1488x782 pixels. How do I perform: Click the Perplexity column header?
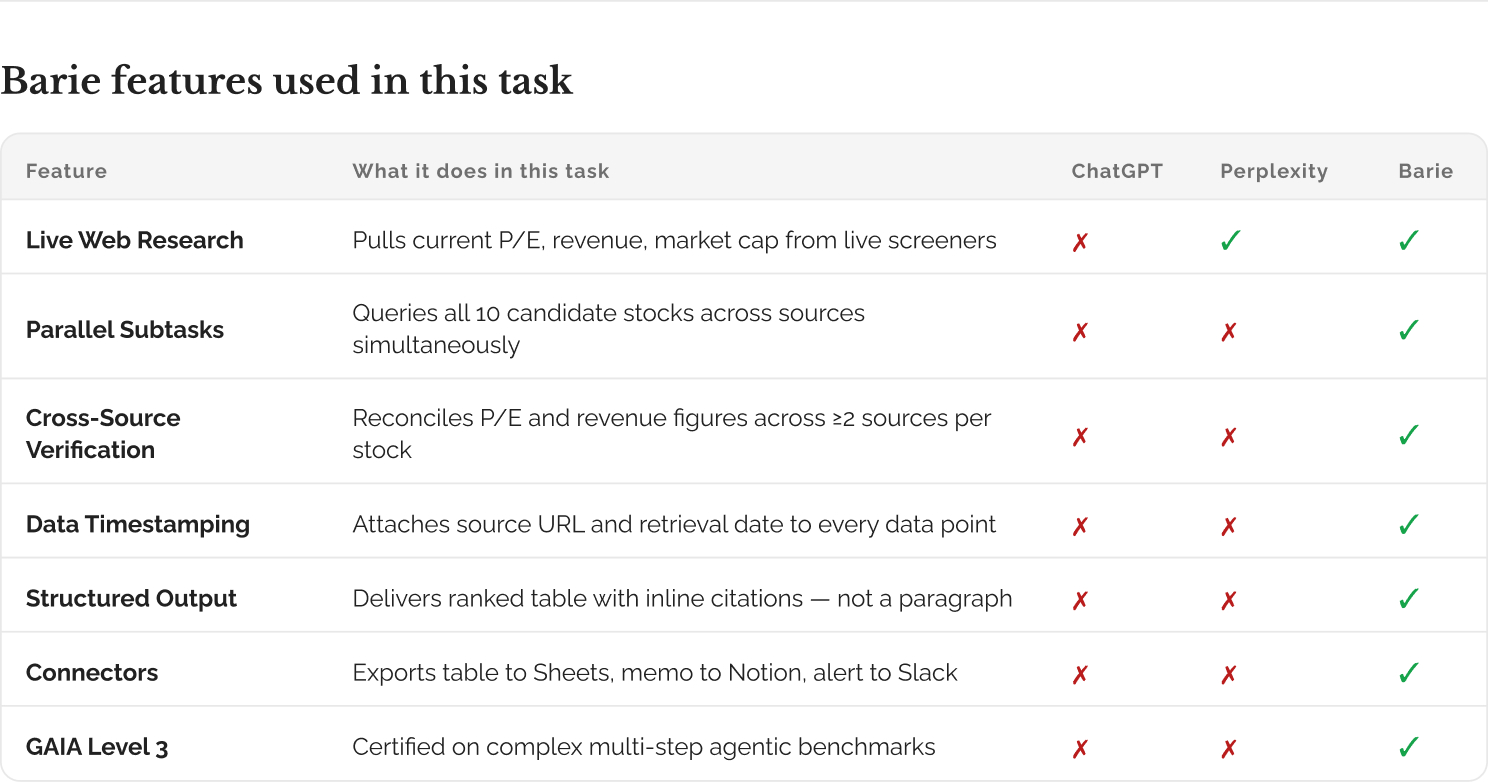[1274, 171]
